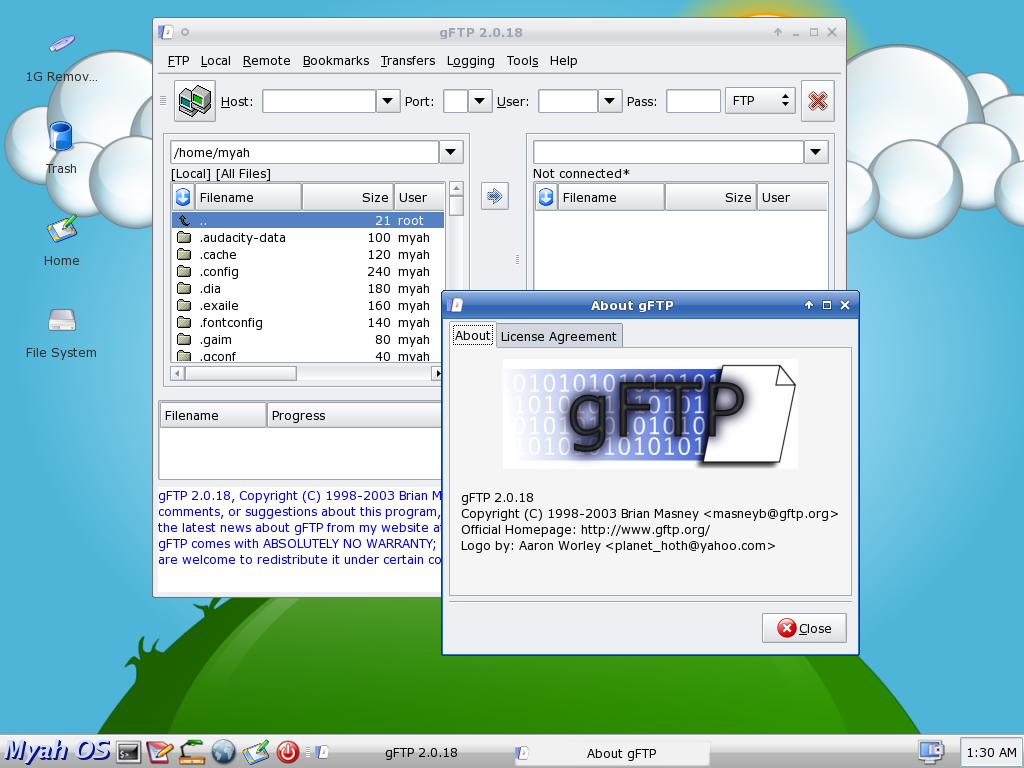Click the red X stop transfer button
This screenshot has height=768, width=1024.
click(818, 101)
